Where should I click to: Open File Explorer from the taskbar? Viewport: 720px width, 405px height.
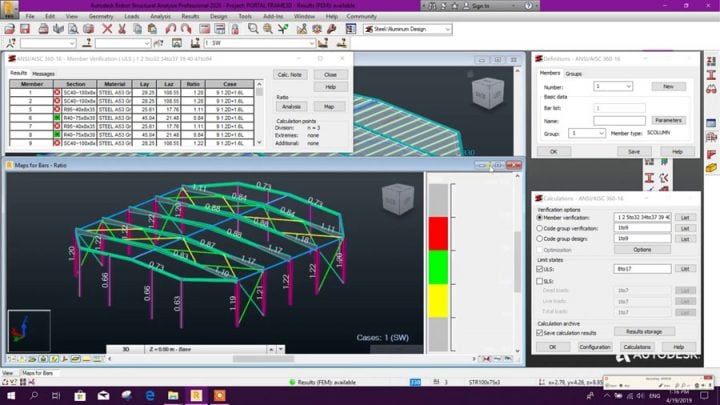tap(173, 395)
